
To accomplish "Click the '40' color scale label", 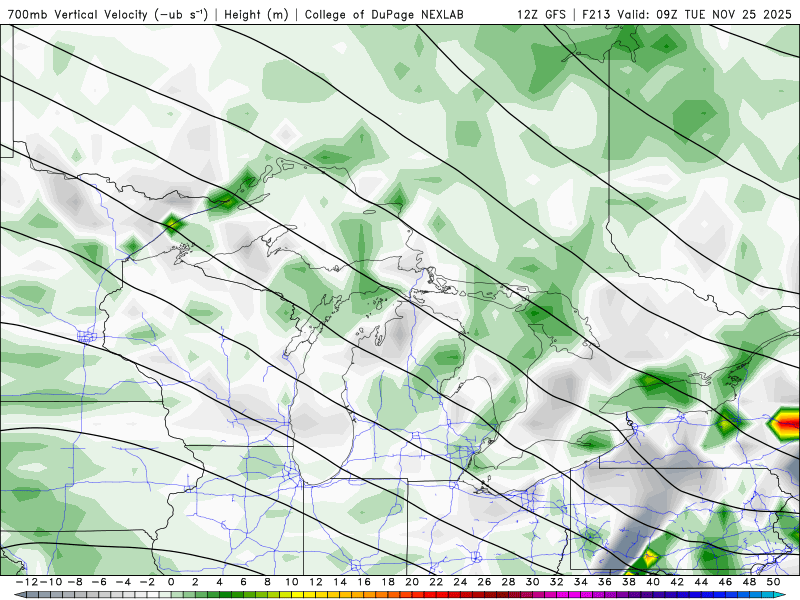I will pyautogui.click(x=653, y=582).
